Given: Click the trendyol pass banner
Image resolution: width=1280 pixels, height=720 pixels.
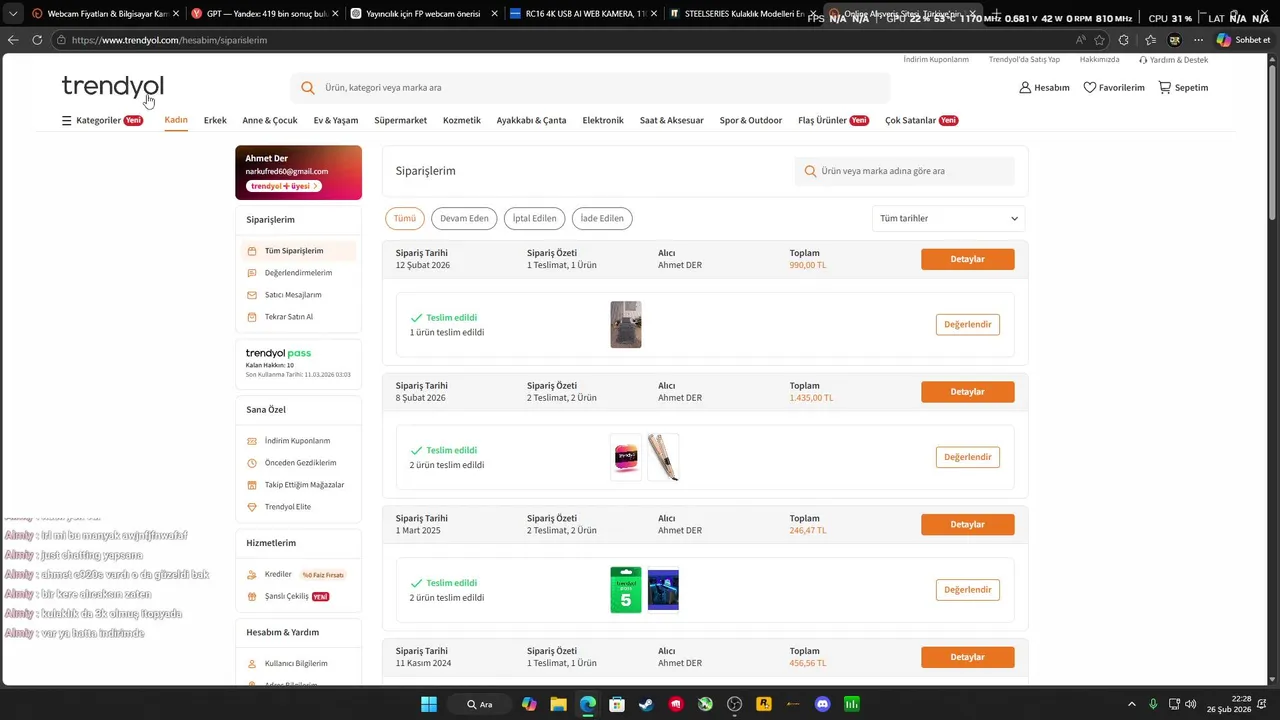Looking at the screenshot, I should click(298, 364).
